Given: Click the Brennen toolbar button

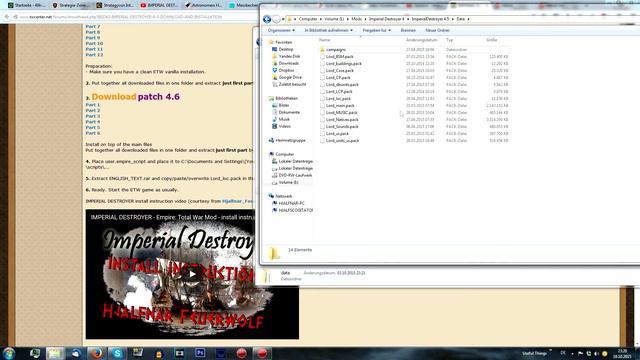Looking at the screenshot, I should (408, 31).
